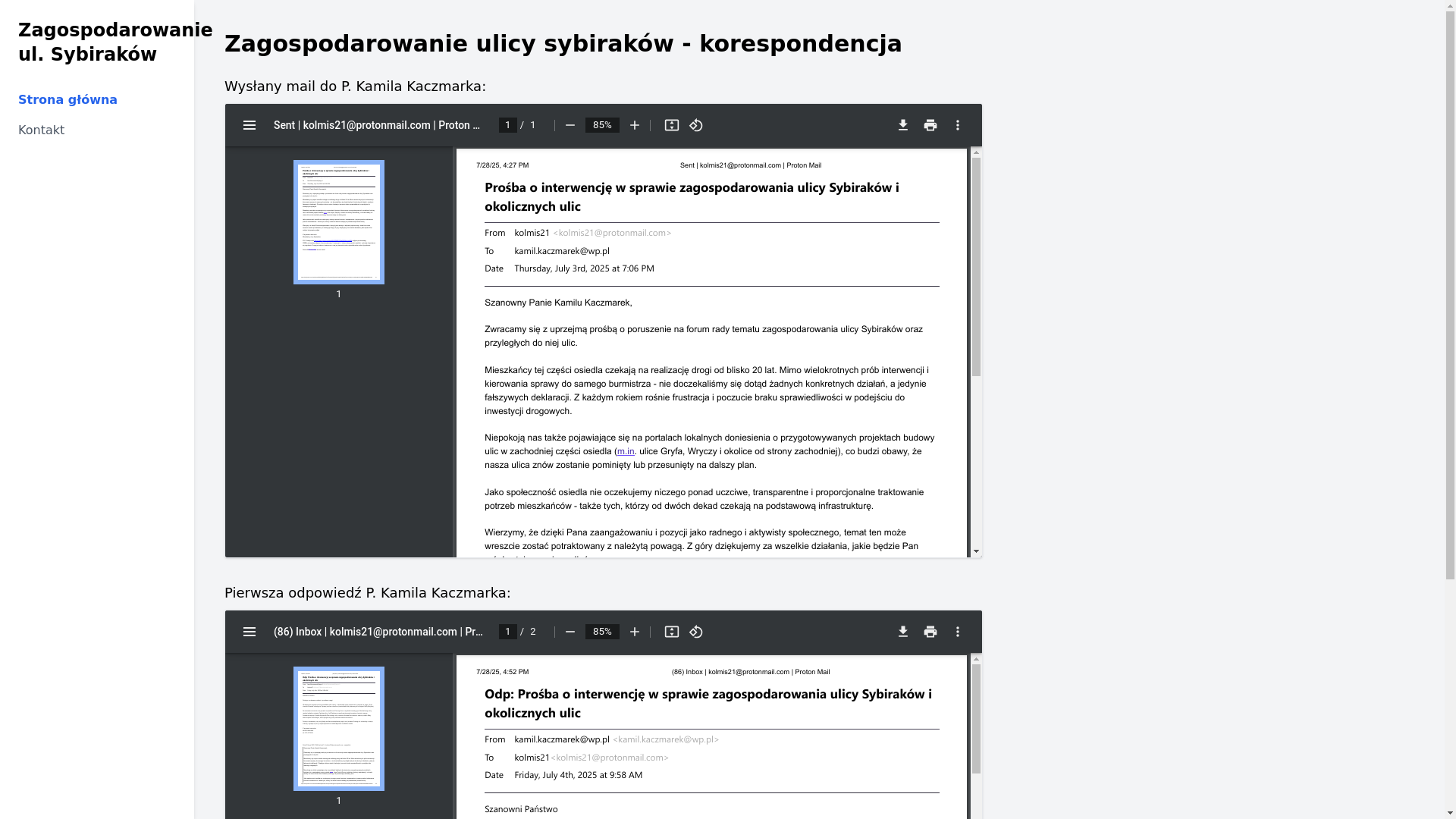The width and height of the screenshot is (1456, 819).
Task: Rotate the Inbox reply PDF counterclockwise
Action: click(696, 632)
